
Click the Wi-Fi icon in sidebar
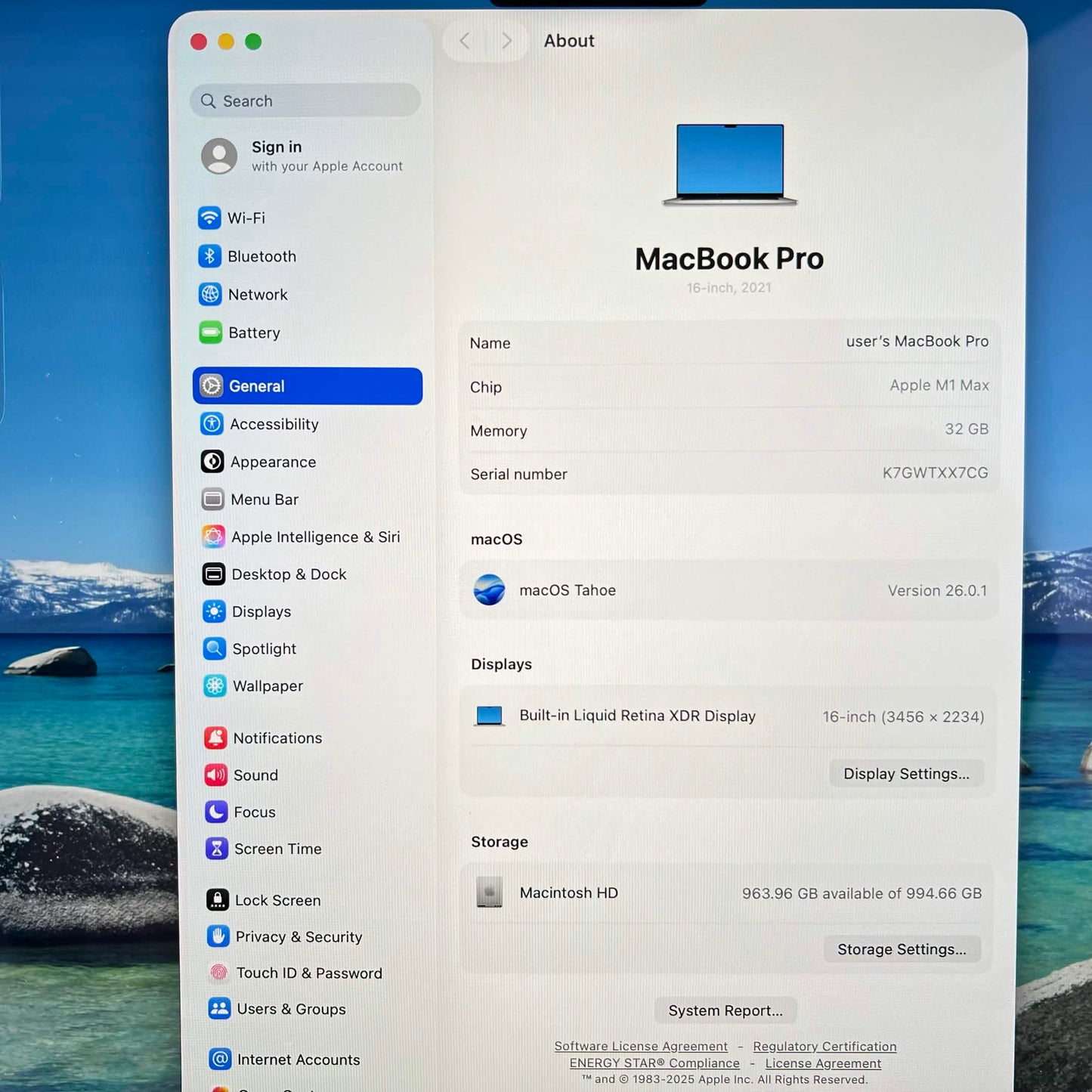[209, 218]
